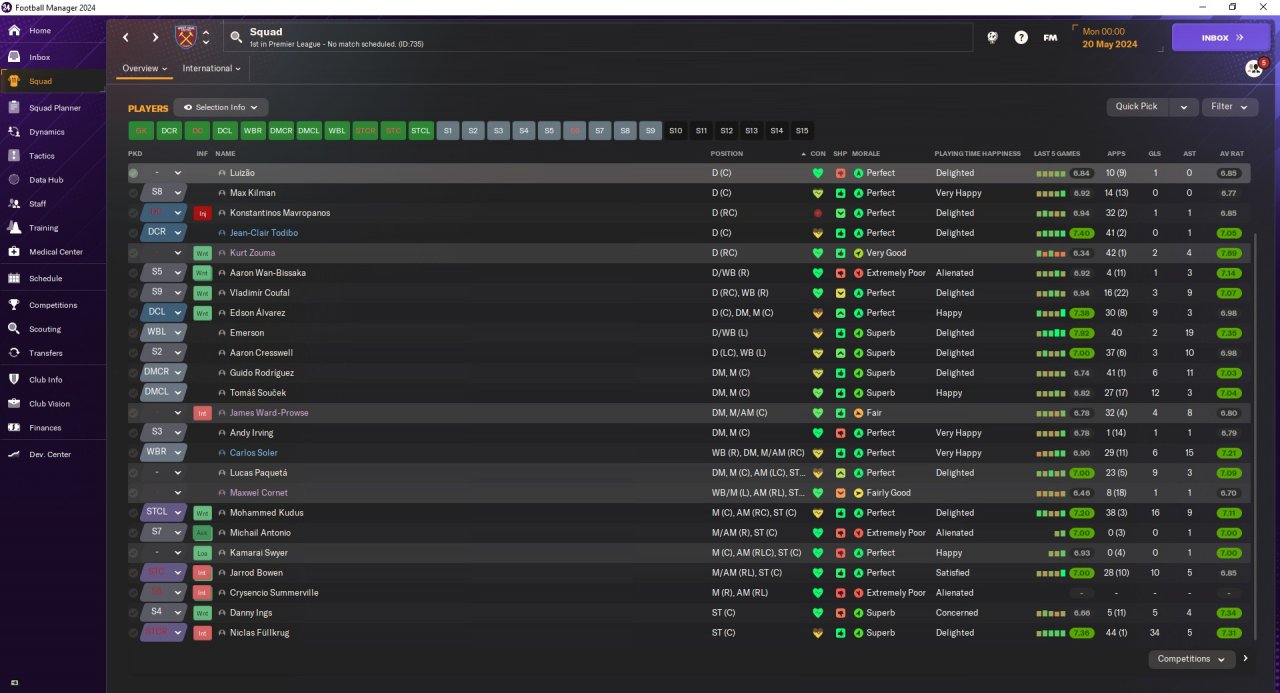Image resolution: width=1280 pixels, height=693 pixels.
Task: Open the help question mark icon
Action: tap(1021, 37)
